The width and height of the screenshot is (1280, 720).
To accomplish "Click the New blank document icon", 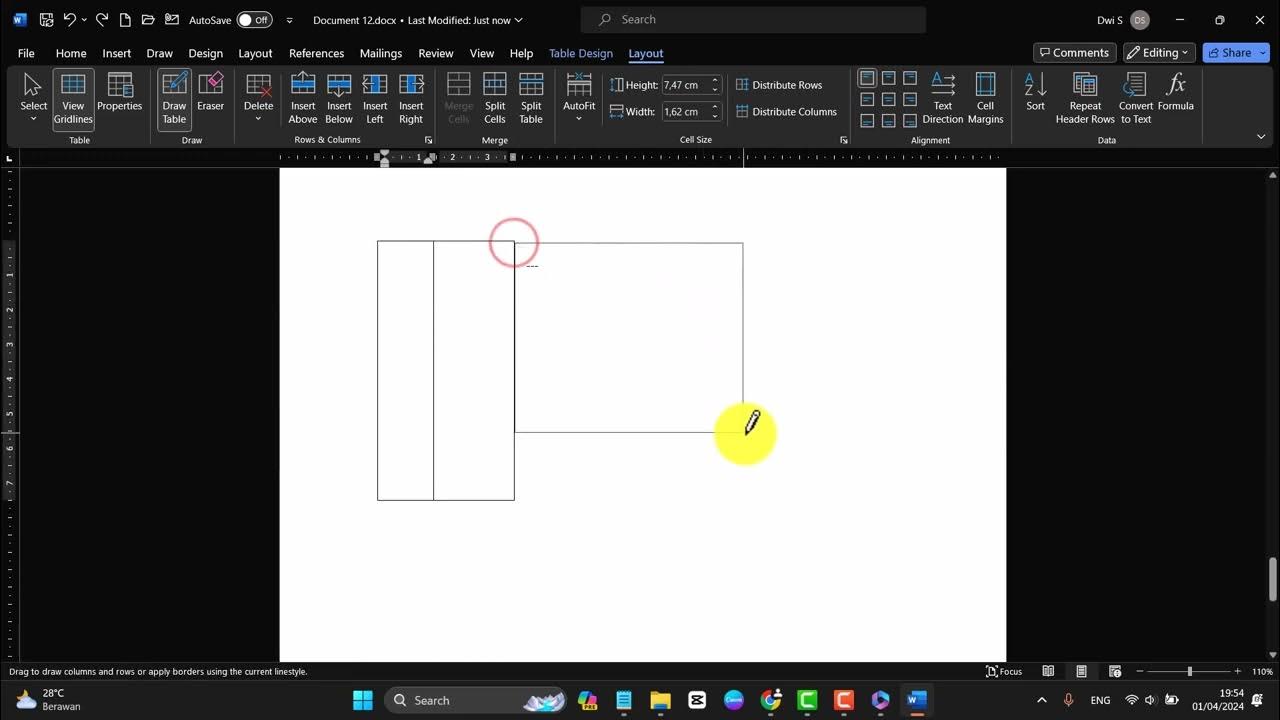I will click(125, 20).
